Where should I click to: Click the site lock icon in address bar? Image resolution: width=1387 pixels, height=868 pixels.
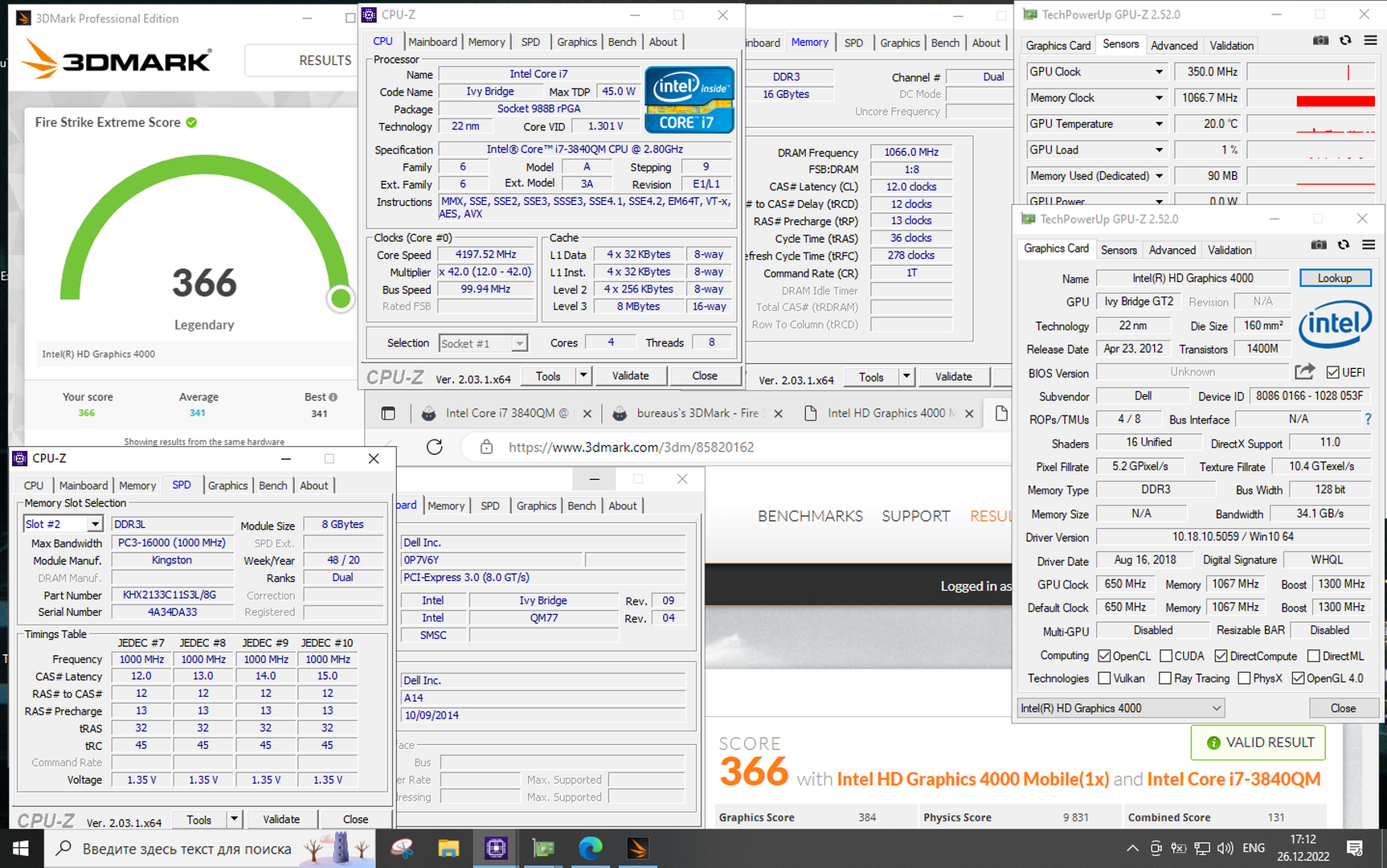[x=486, y=447]
